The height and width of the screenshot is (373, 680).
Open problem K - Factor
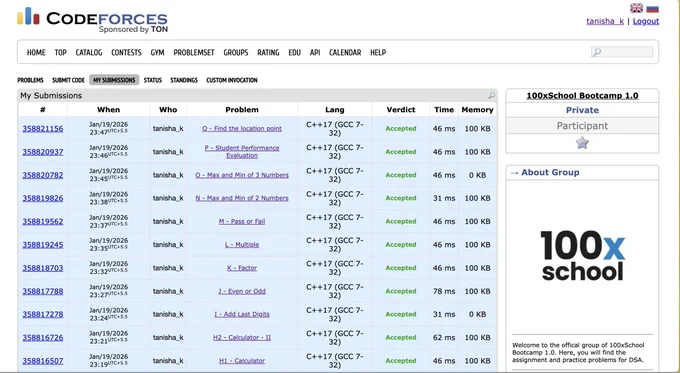click(x=242, y=268)
